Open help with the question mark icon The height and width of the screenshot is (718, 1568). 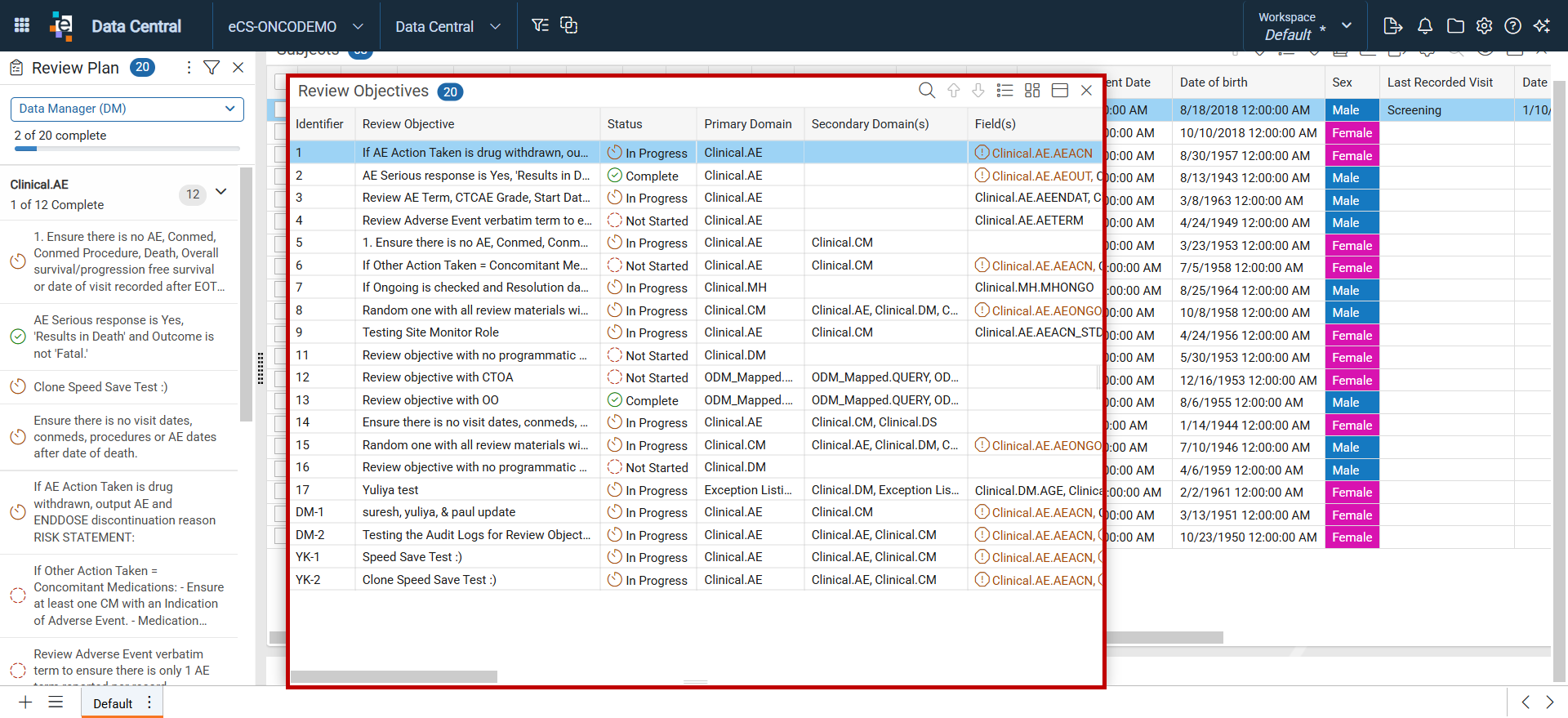click(x=1512, y=26)
